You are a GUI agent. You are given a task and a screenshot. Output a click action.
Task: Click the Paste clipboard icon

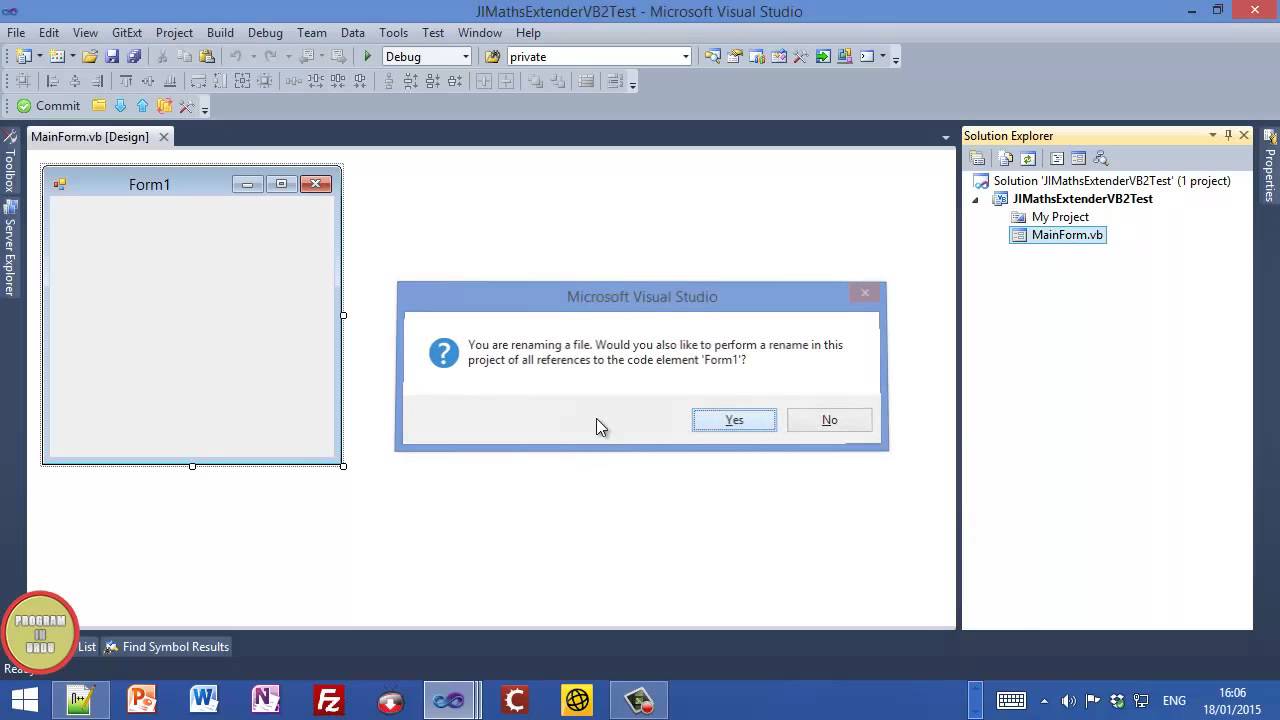(207, 56)
